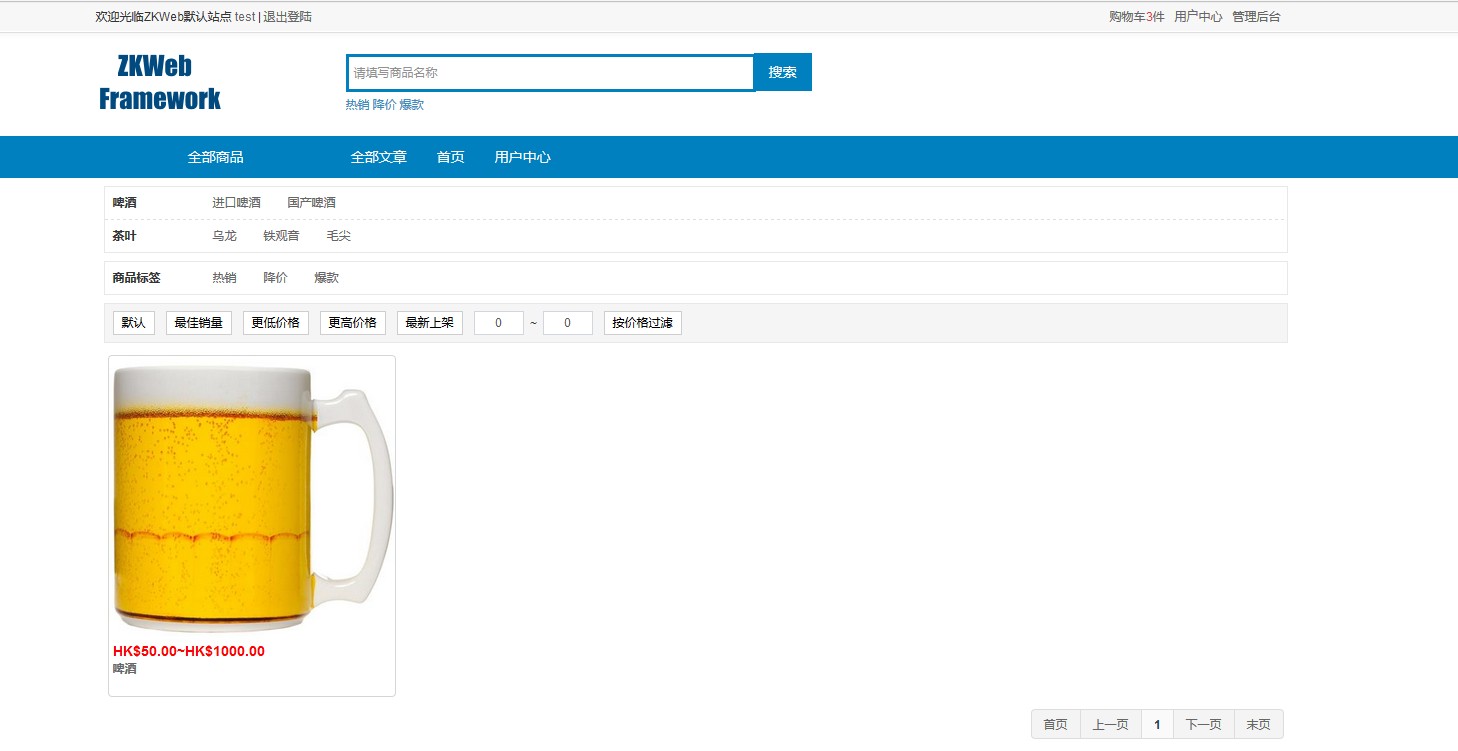Select page 1 in pagination

point(1157,724)
